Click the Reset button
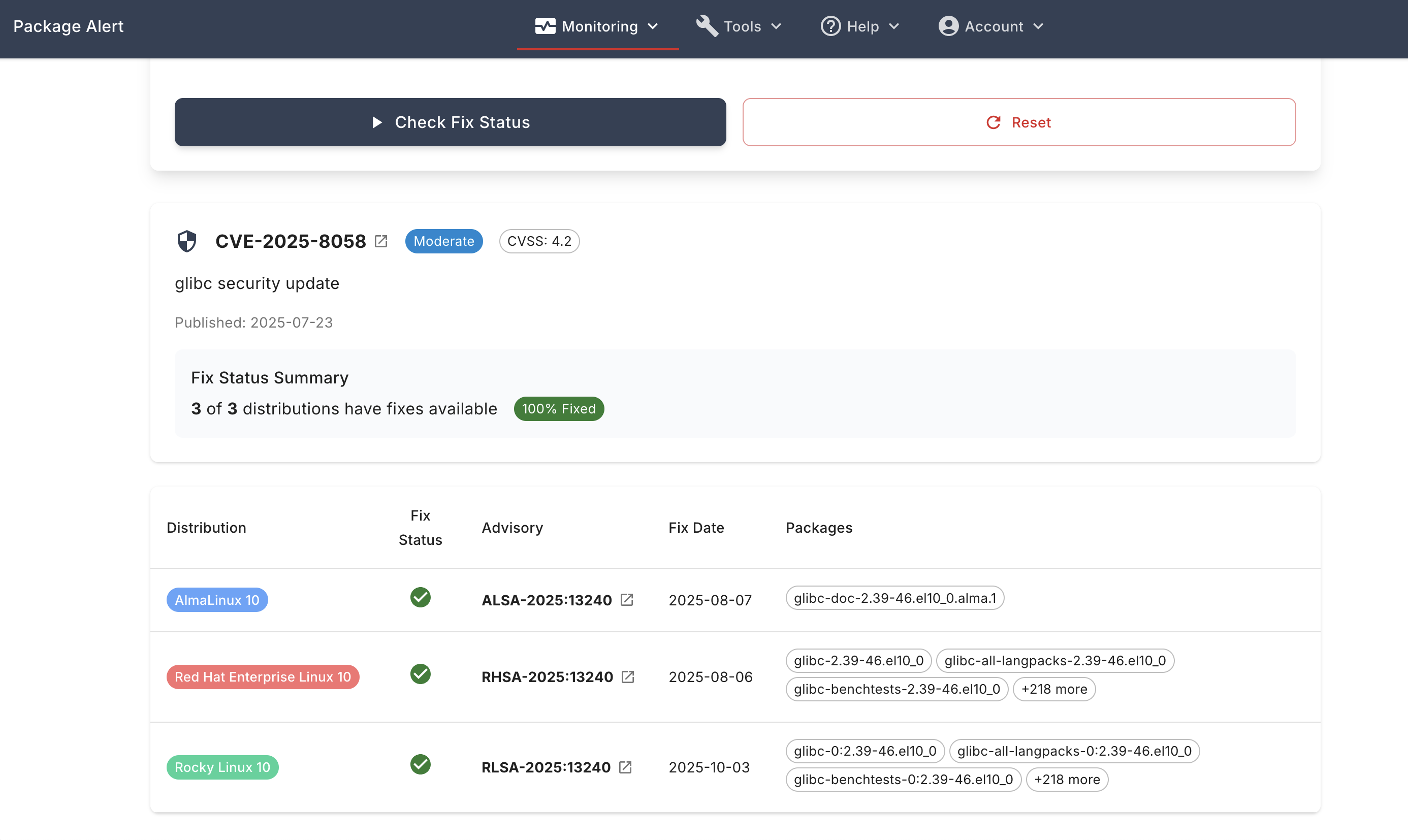This screenshot has height=840, width=1408. (1018, 122)
